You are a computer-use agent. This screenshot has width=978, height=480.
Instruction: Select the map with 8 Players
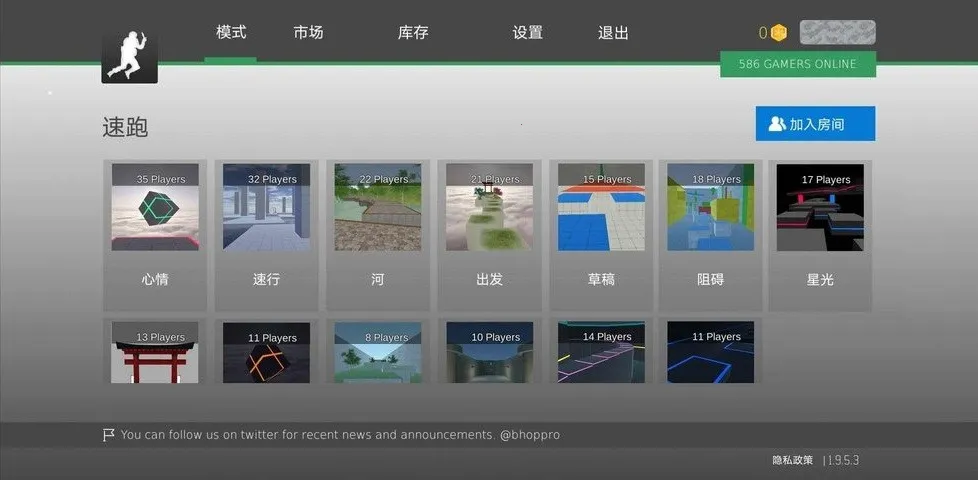point(377,352)
